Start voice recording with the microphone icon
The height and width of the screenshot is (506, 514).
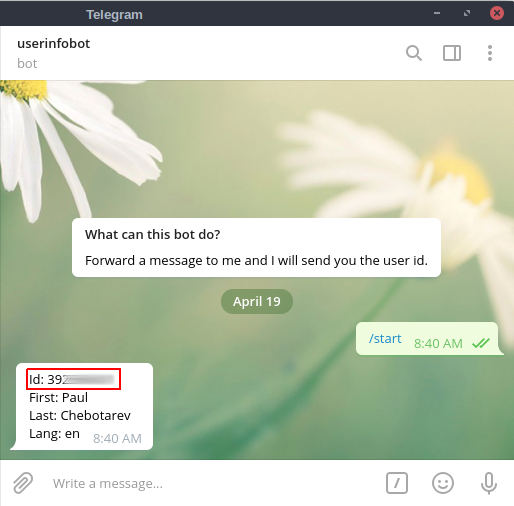[489, 483]
